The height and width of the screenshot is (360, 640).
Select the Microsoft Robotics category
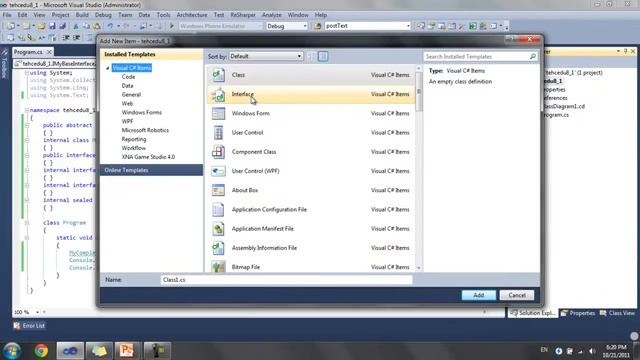145,130
